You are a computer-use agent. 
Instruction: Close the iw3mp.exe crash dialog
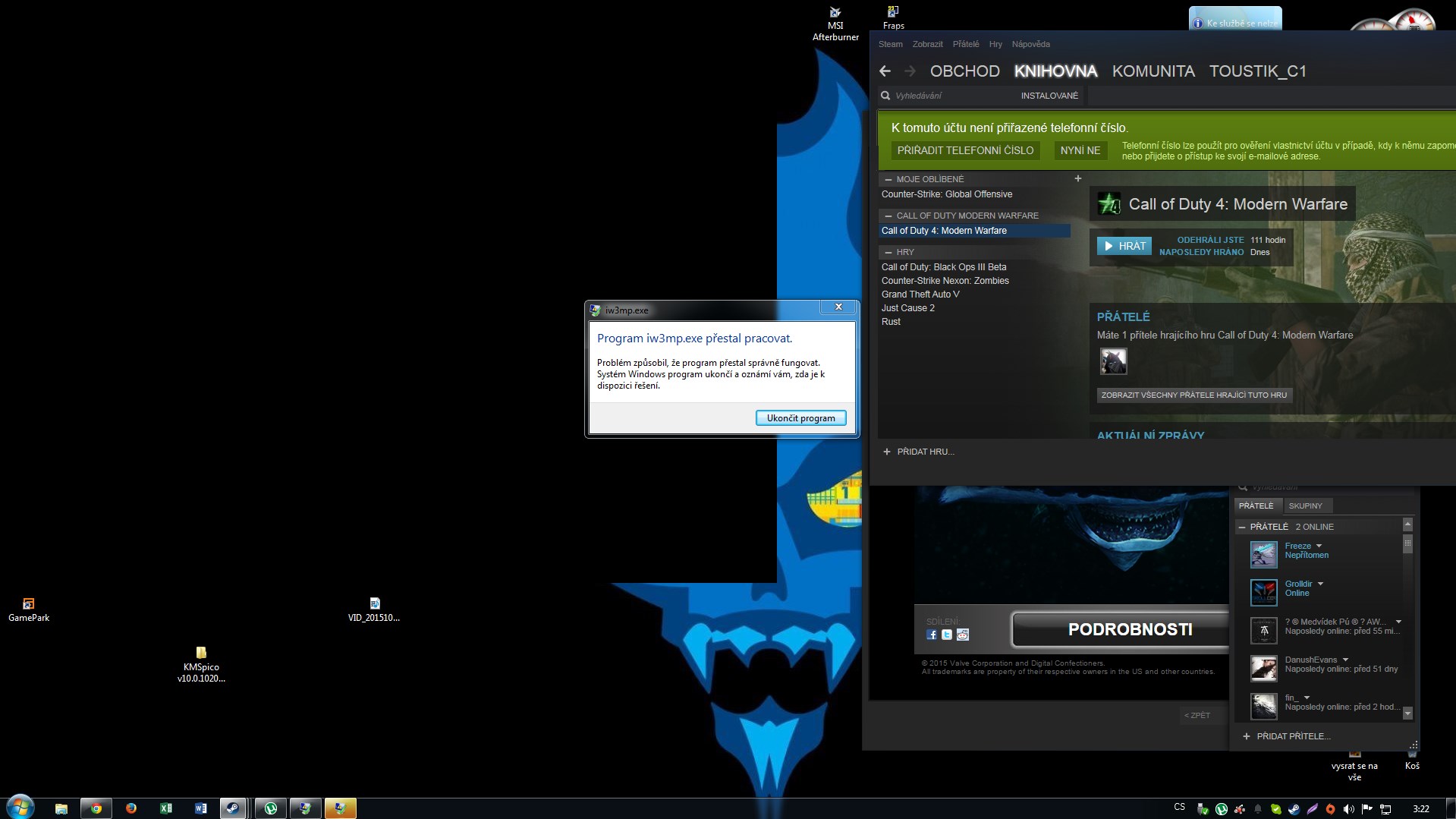pyautogui.click(x=838, y=307)
